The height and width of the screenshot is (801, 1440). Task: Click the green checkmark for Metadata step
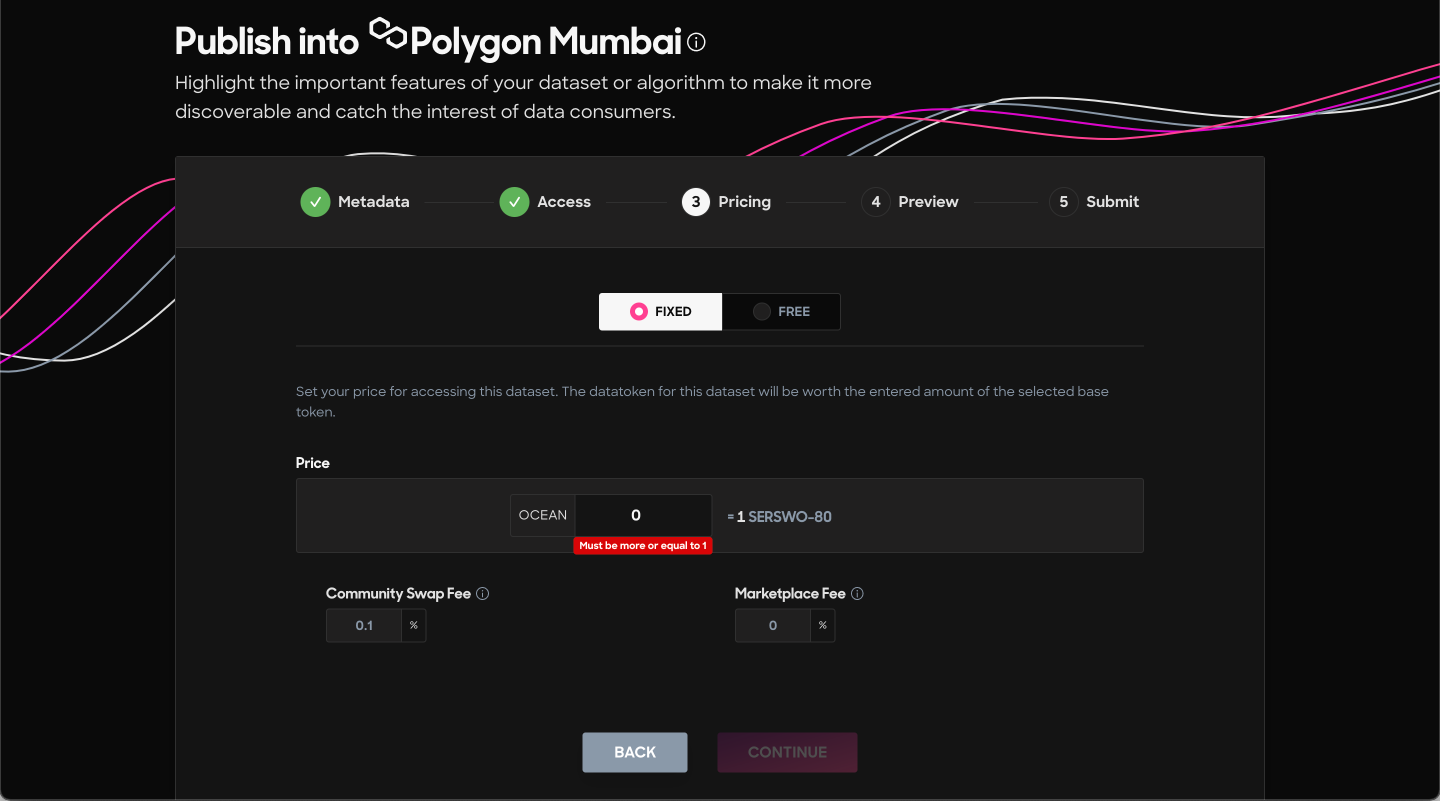[x=315, y=202]
